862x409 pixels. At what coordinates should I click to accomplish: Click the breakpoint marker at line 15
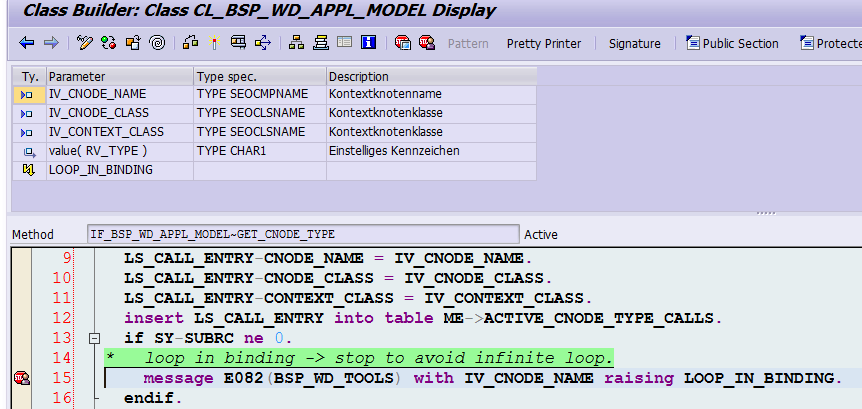point(22,378)
